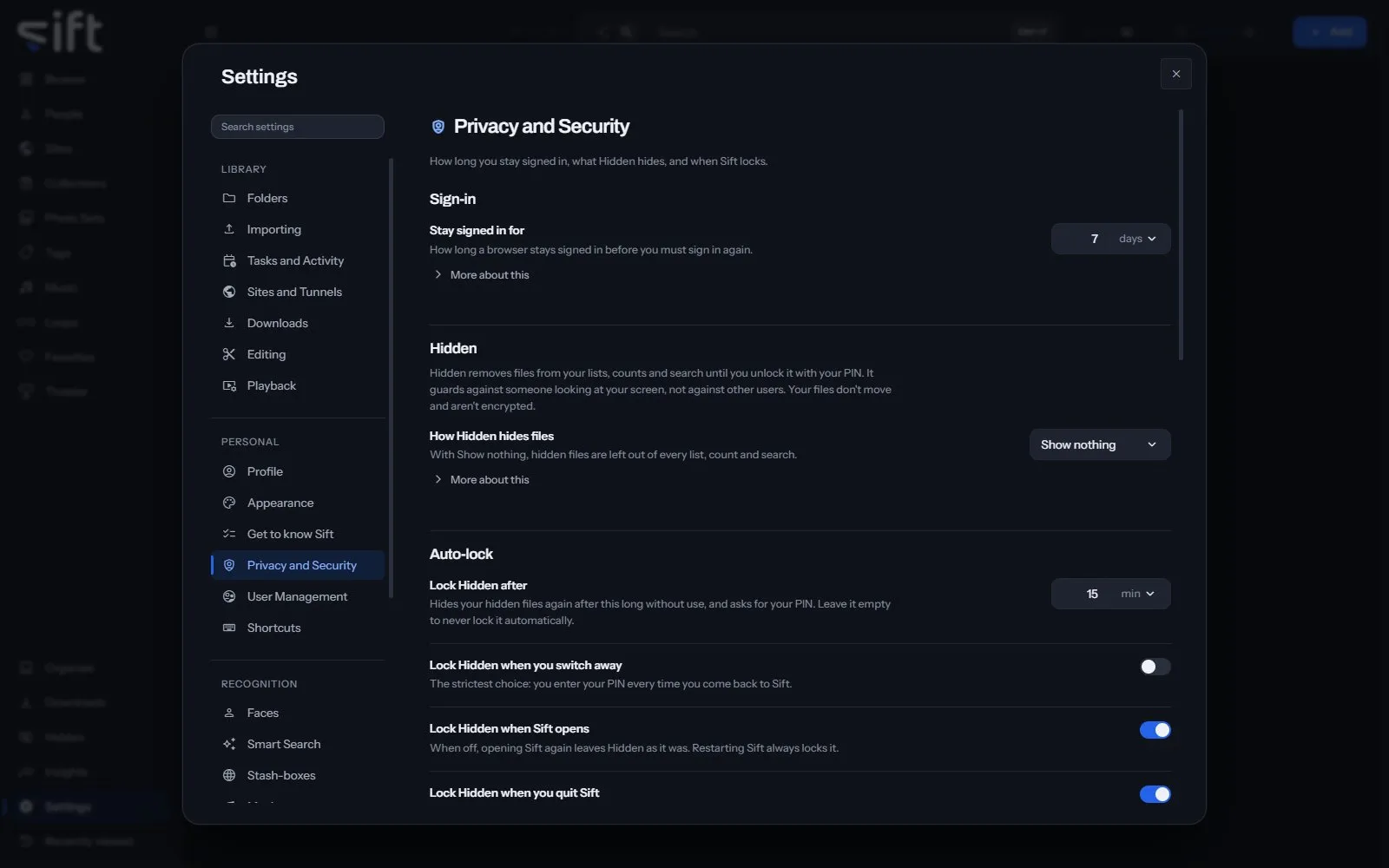Click the Tasks and Activity icon
Screen dimensions: 1389x868
coord(229,260)
